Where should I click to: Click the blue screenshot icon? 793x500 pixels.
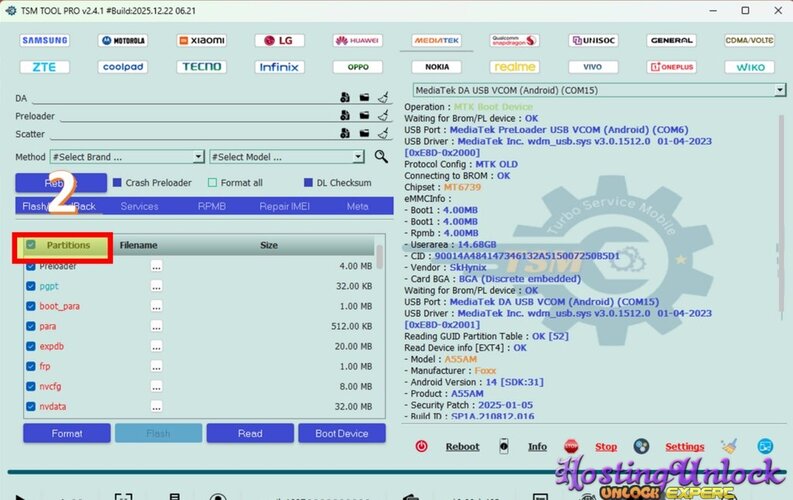click(x=765, y=446)
